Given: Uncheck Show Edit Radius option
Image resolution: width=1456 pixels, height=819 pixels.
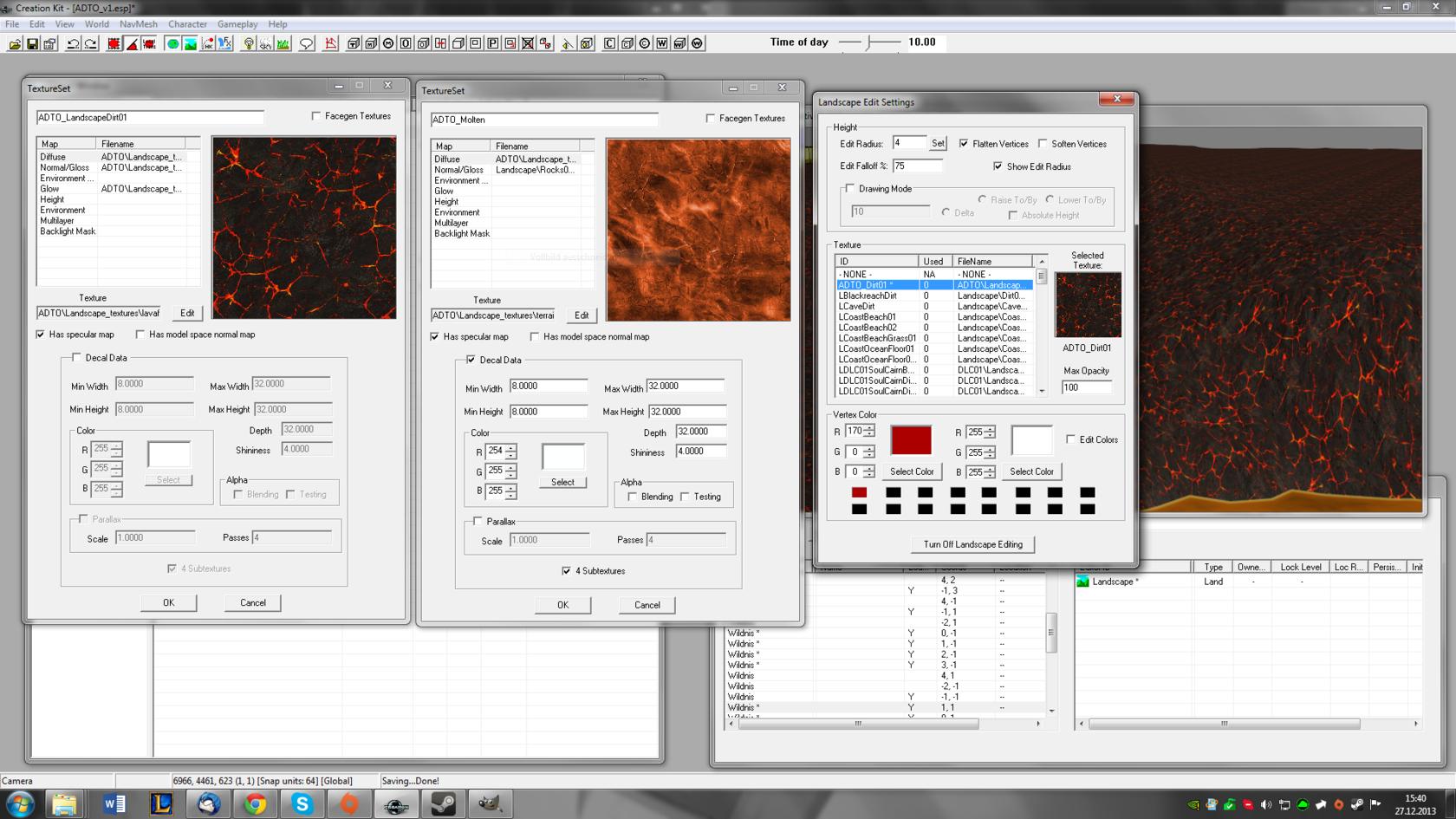Looking at the screenshot, I should (998, 166).
